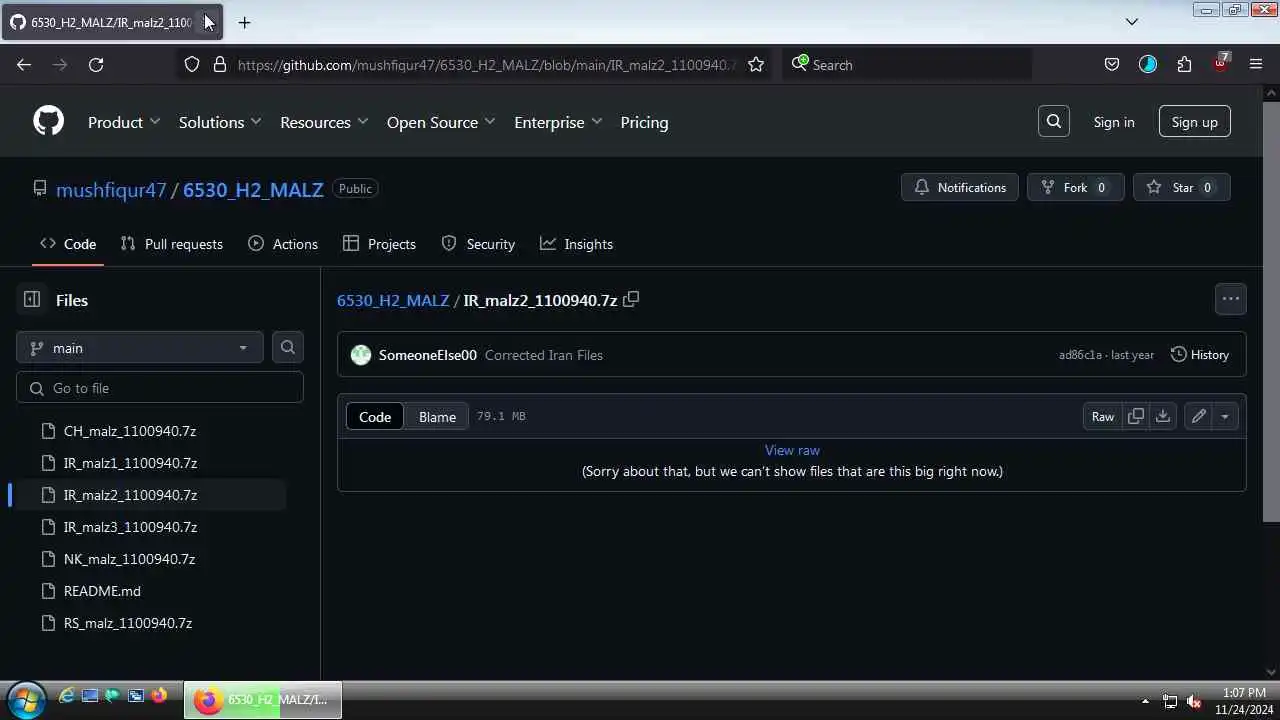Click the pencil edit file icon
1280x720 pixels.
[x=1198, y=416]
